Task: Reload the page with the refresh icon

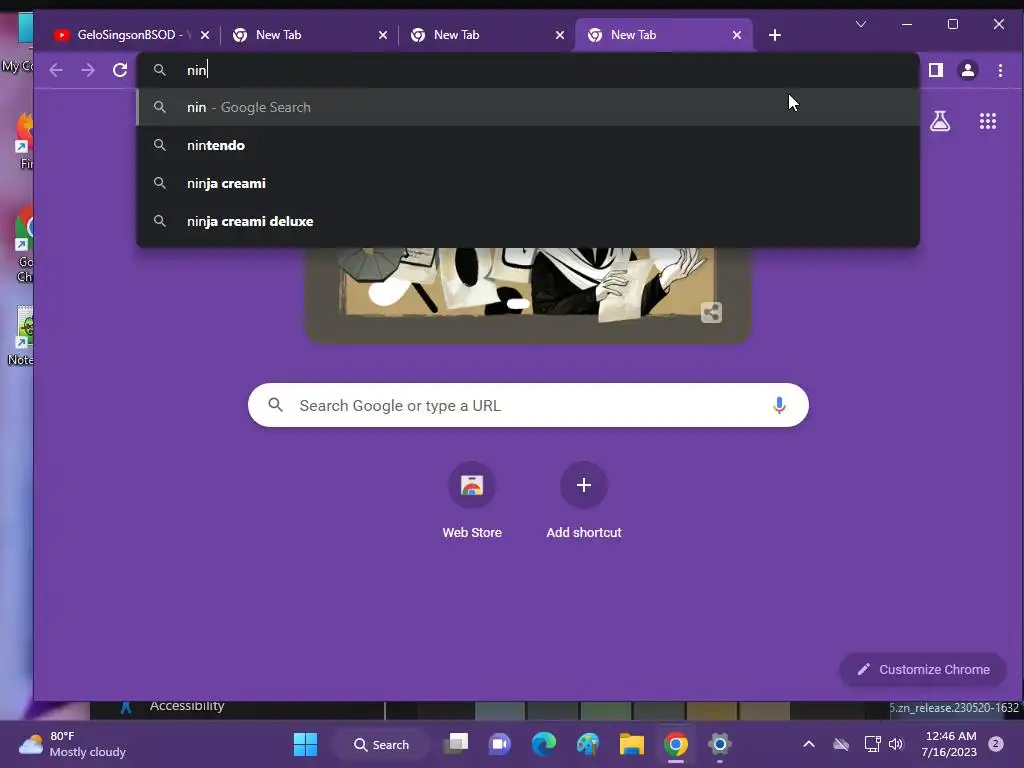Action: [120, 70]
